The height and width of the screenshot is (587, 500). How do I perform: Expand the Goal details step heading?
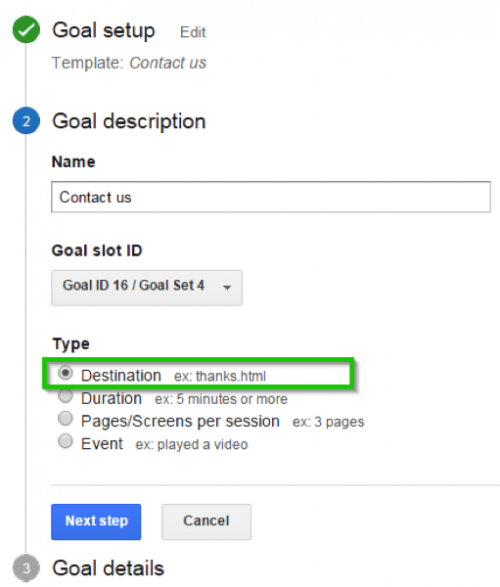coord(108,568)
